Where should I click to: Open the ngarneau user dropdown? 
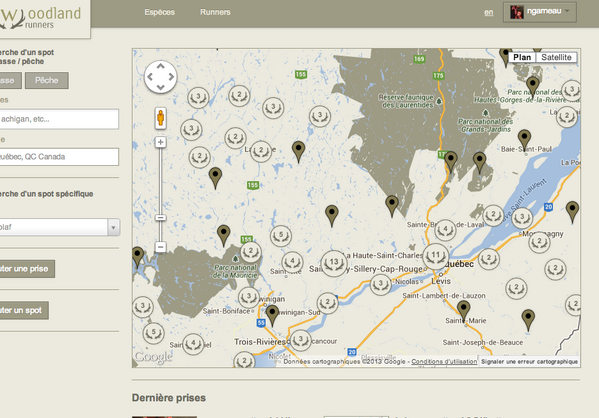click(x=539, y=12)
